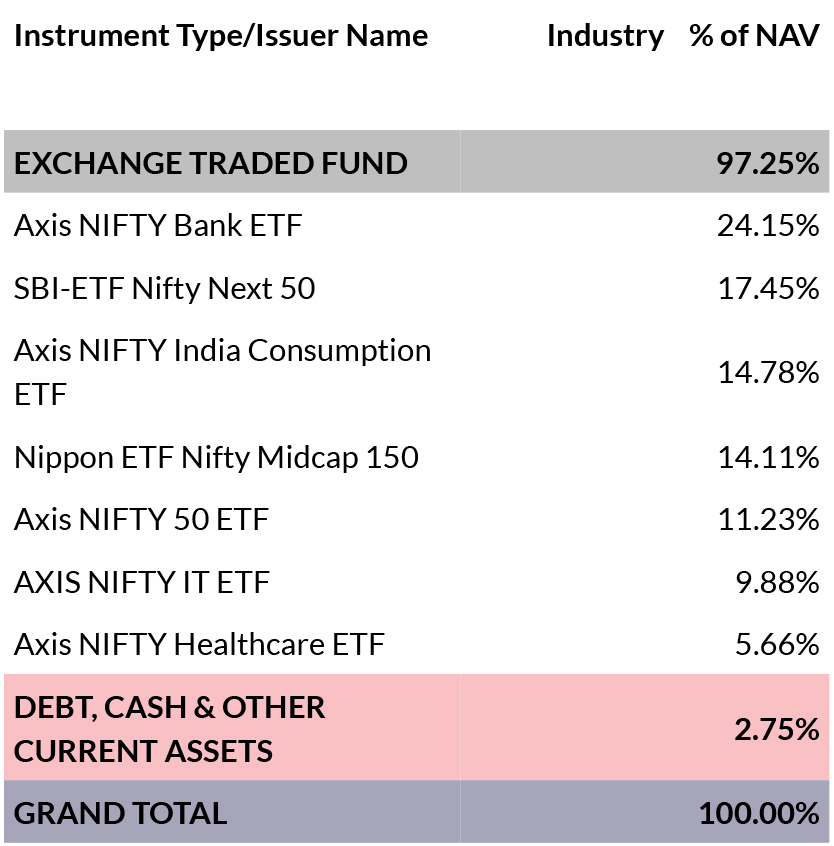Select the SBI-ETF Nifty Next 50 row
Image resolution: width=834 pixels, height=846 pixels.
416,288
